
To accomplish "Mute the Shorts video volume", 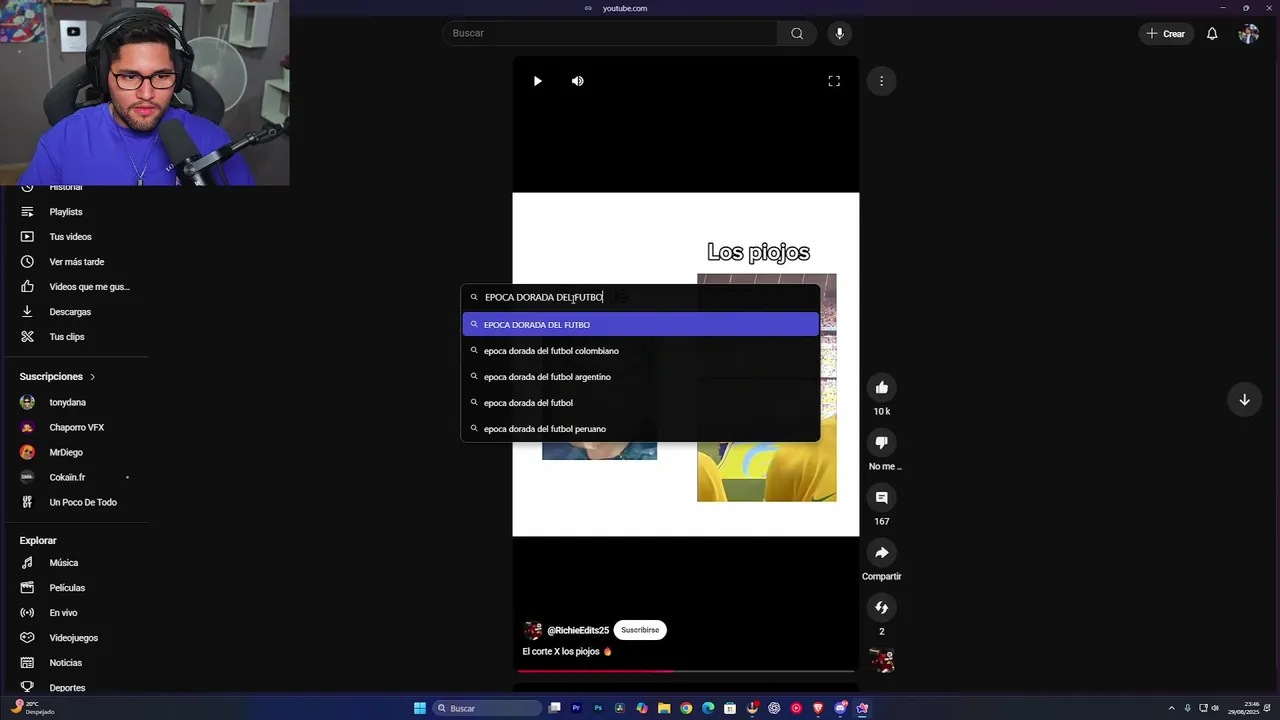I will 577,81.
